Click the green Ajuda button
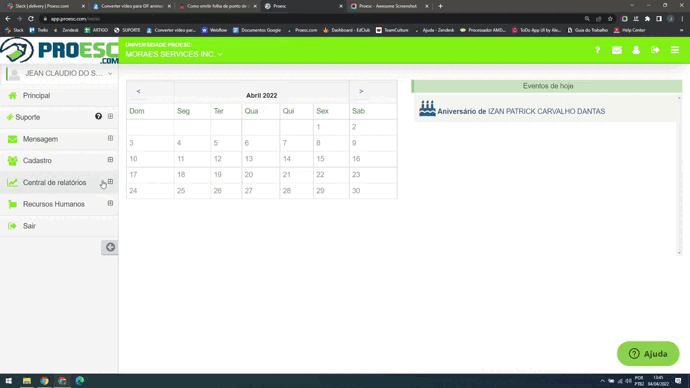 [x=648, y=354]
